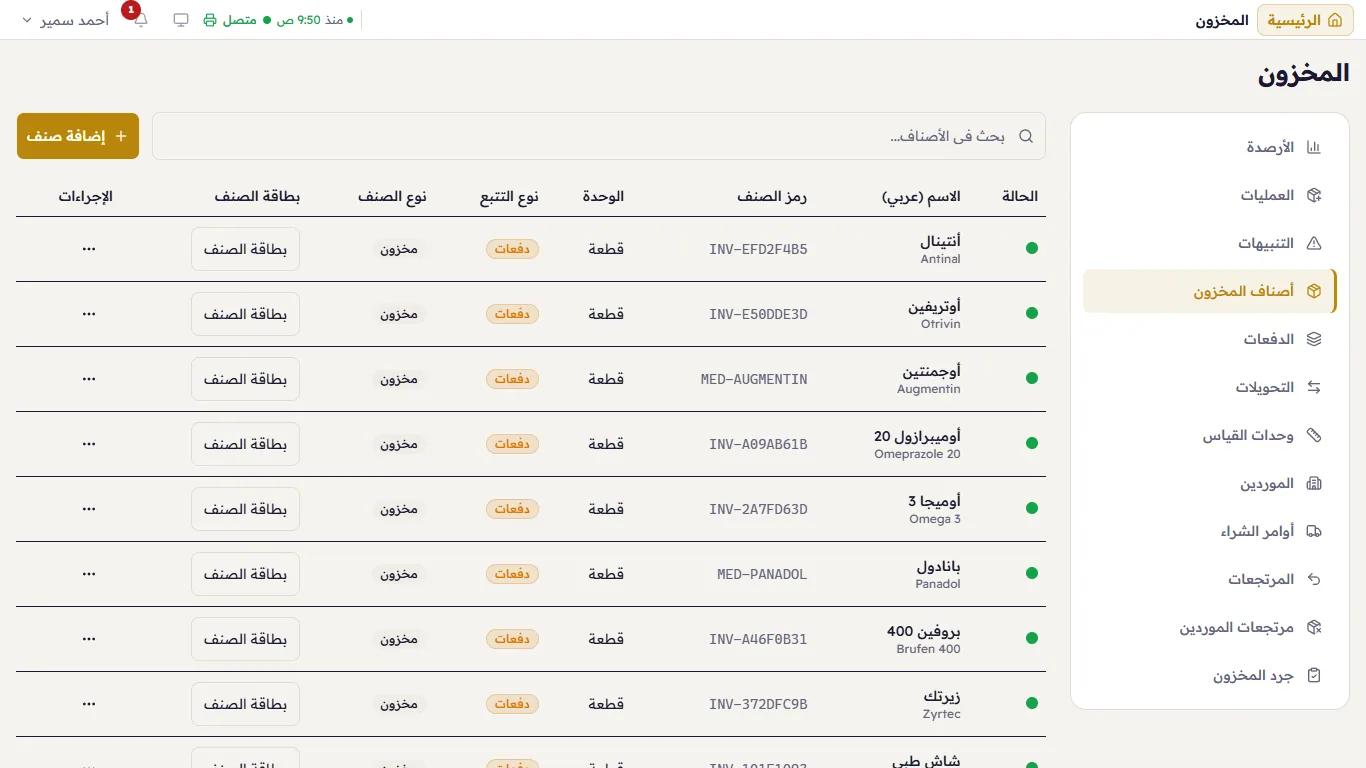Open مرتجعات الموردين sidebar item
This screenshot has width=1366, height=768.
tap(1209, 627)
